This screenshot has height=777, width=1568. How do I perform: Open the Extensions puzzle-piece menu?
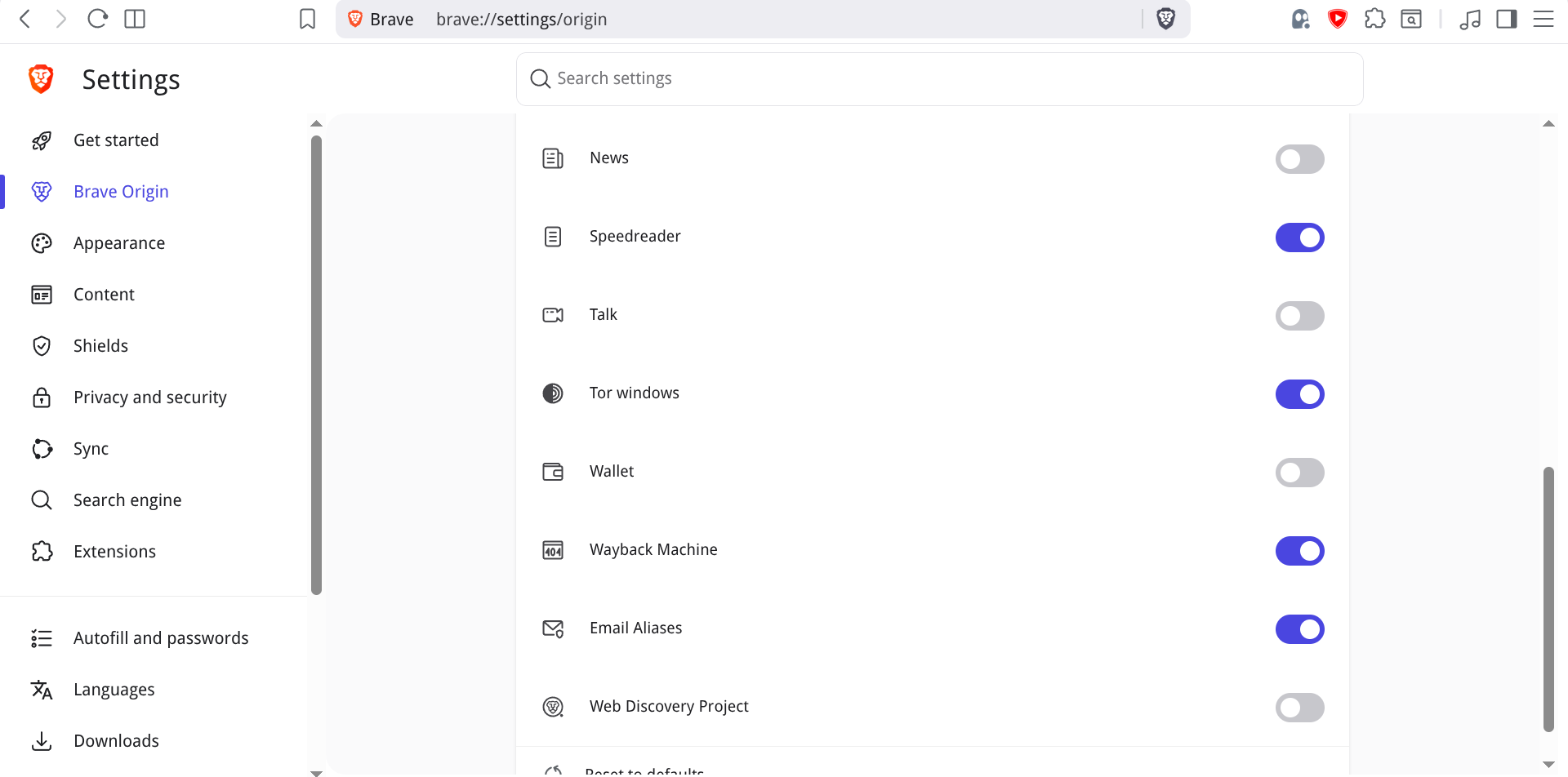click(1375, 19)
